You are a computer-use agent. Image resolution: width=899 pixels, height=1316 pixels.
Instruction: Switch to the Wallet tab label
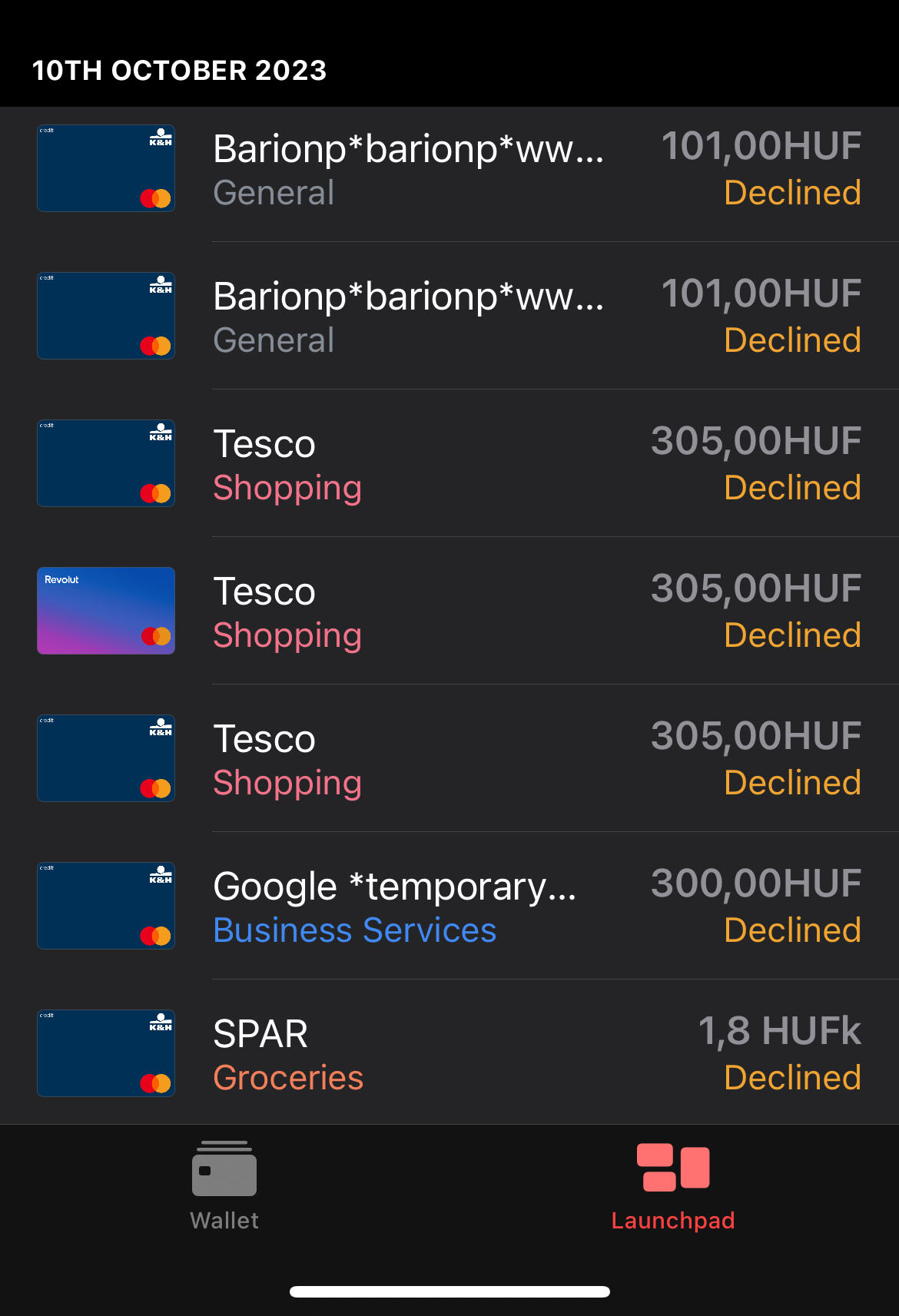[x=224, y=1220]
